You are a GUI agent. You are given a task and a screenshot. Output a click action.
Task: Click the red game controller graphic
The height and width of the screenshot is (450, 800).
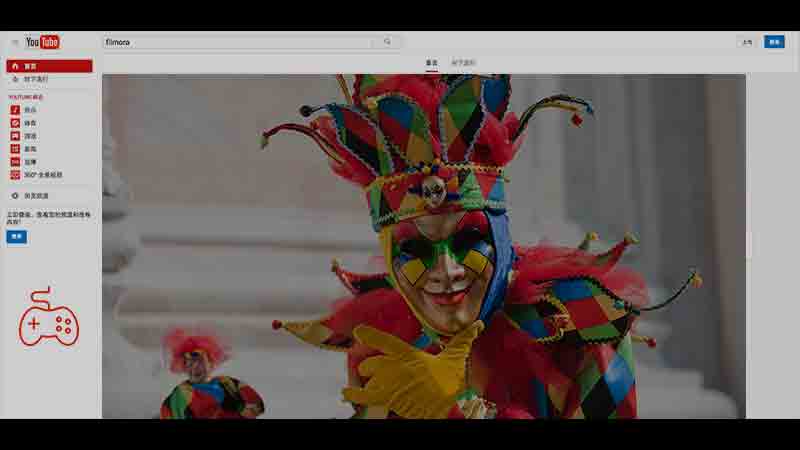pos(48,317)
